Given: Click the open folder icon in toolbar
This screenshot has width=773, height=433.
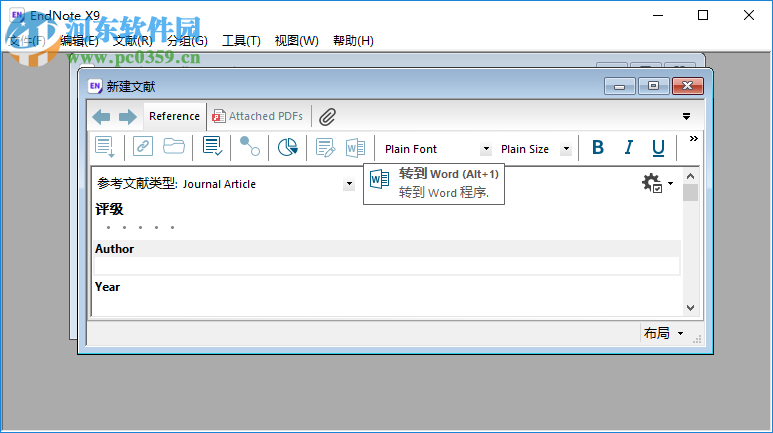Looking at the screenshot, I should (174, 146).
